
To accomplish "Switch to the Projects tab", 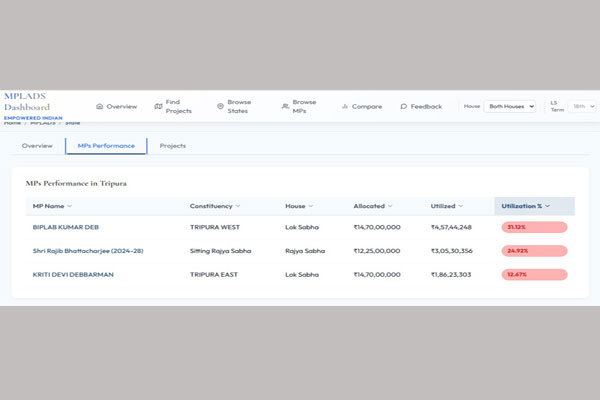I will [x=173, y=146].
